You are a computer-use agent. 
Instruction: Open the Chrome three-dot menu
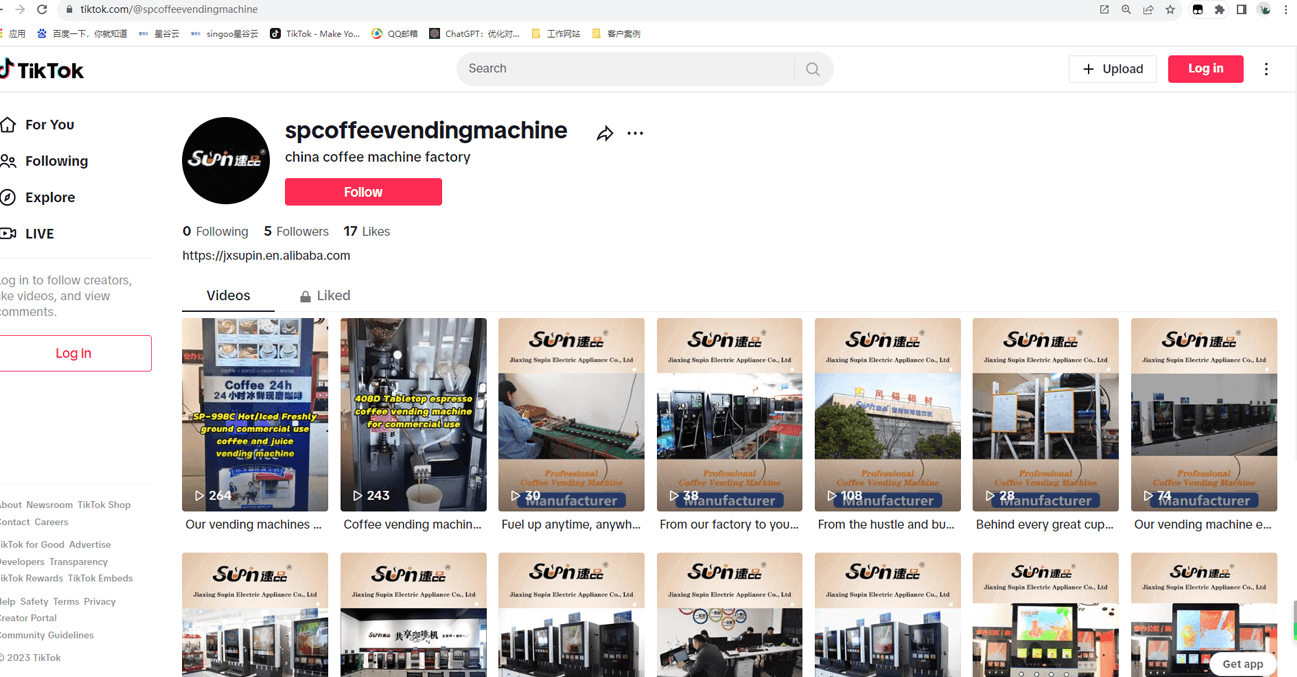[1286, 10]
